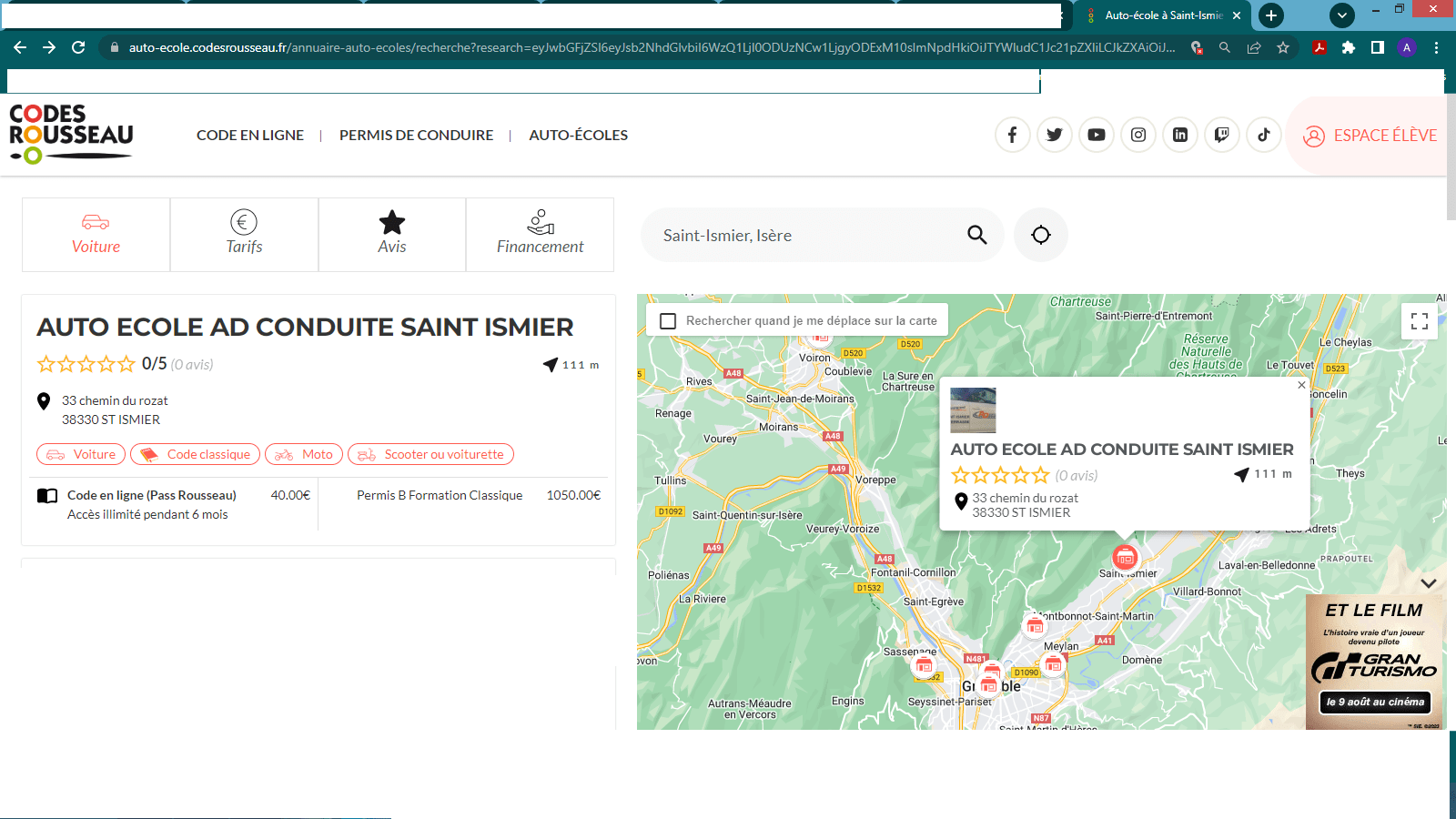
Task: Select the Tarifs filter tab
Action: [x=244, y=235]
